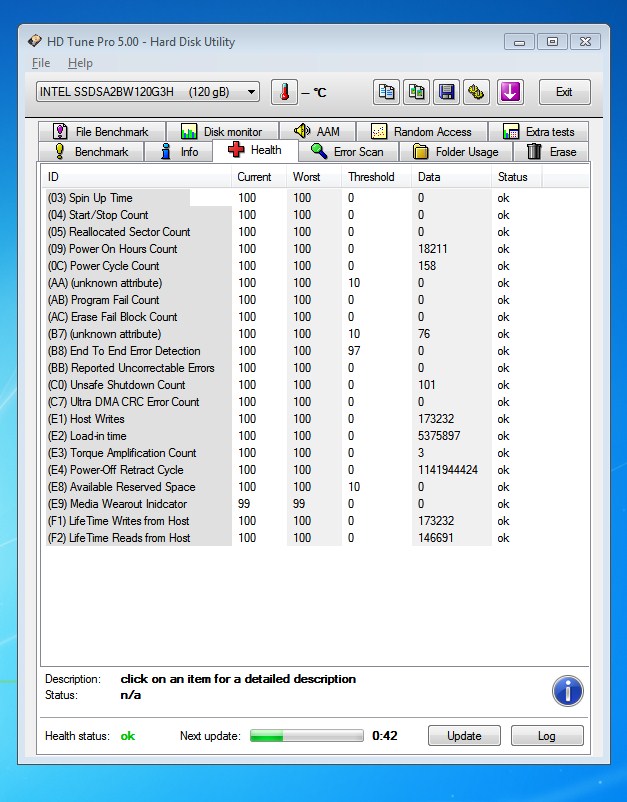Select the (03) Spin Up Time row
The image size is (627, 802).
pyautogui.click(x=315, y=198)
